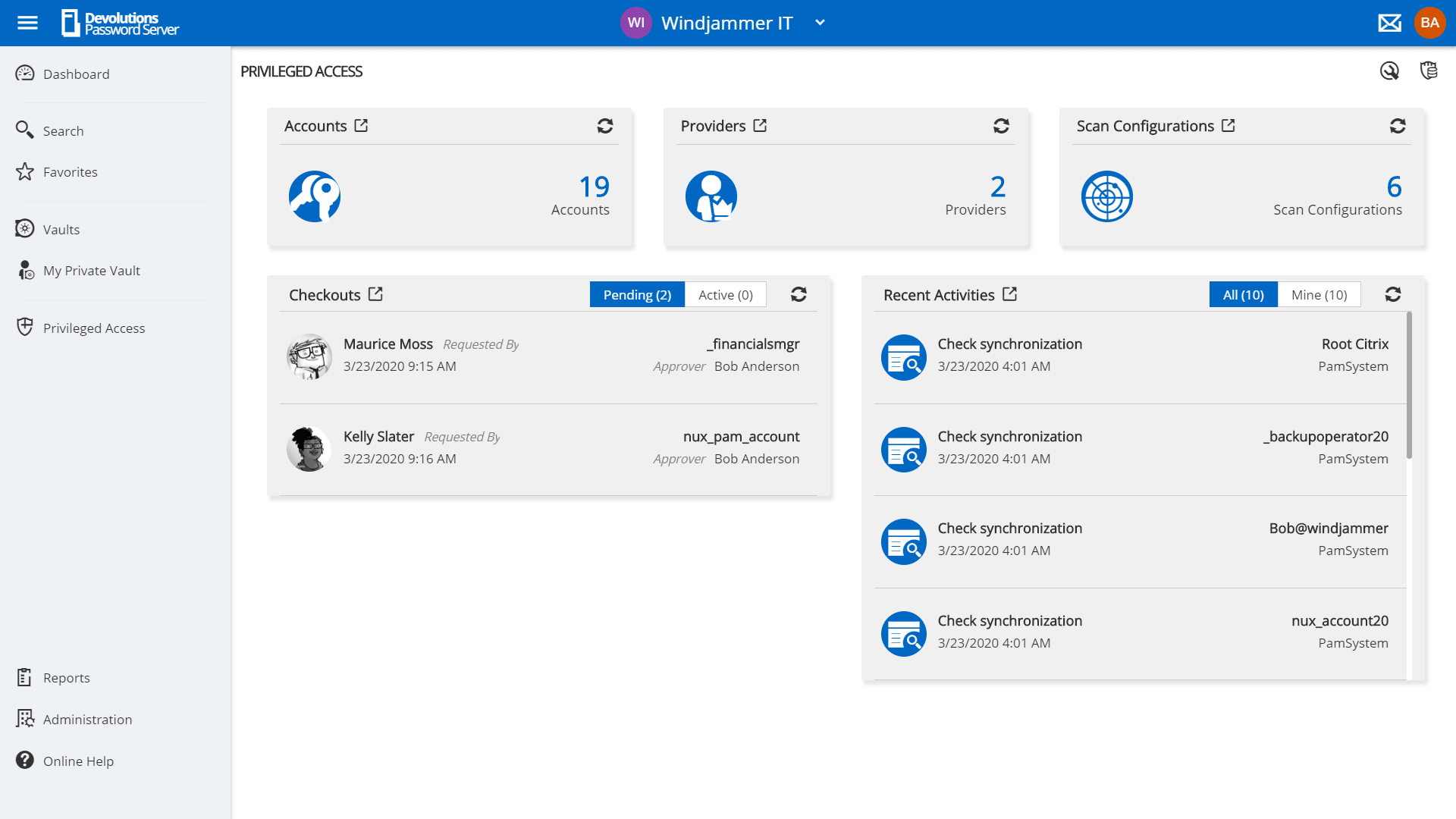Open the 19 Accounts count link
This screenshot has height=819, width=1456.
(594, 187)
